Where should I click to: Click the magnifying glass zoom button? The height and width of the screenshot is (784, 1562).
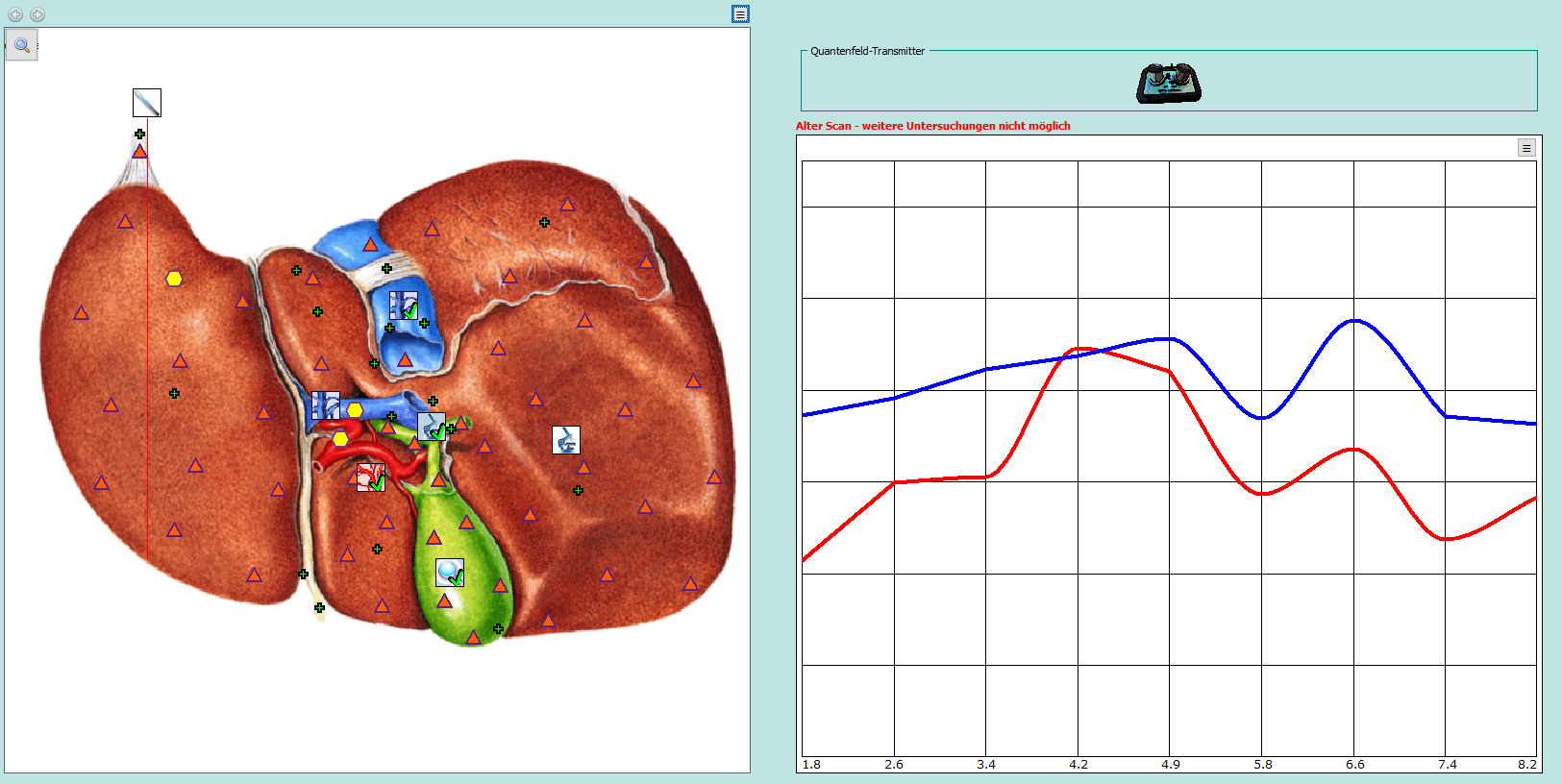click(21, 45)
